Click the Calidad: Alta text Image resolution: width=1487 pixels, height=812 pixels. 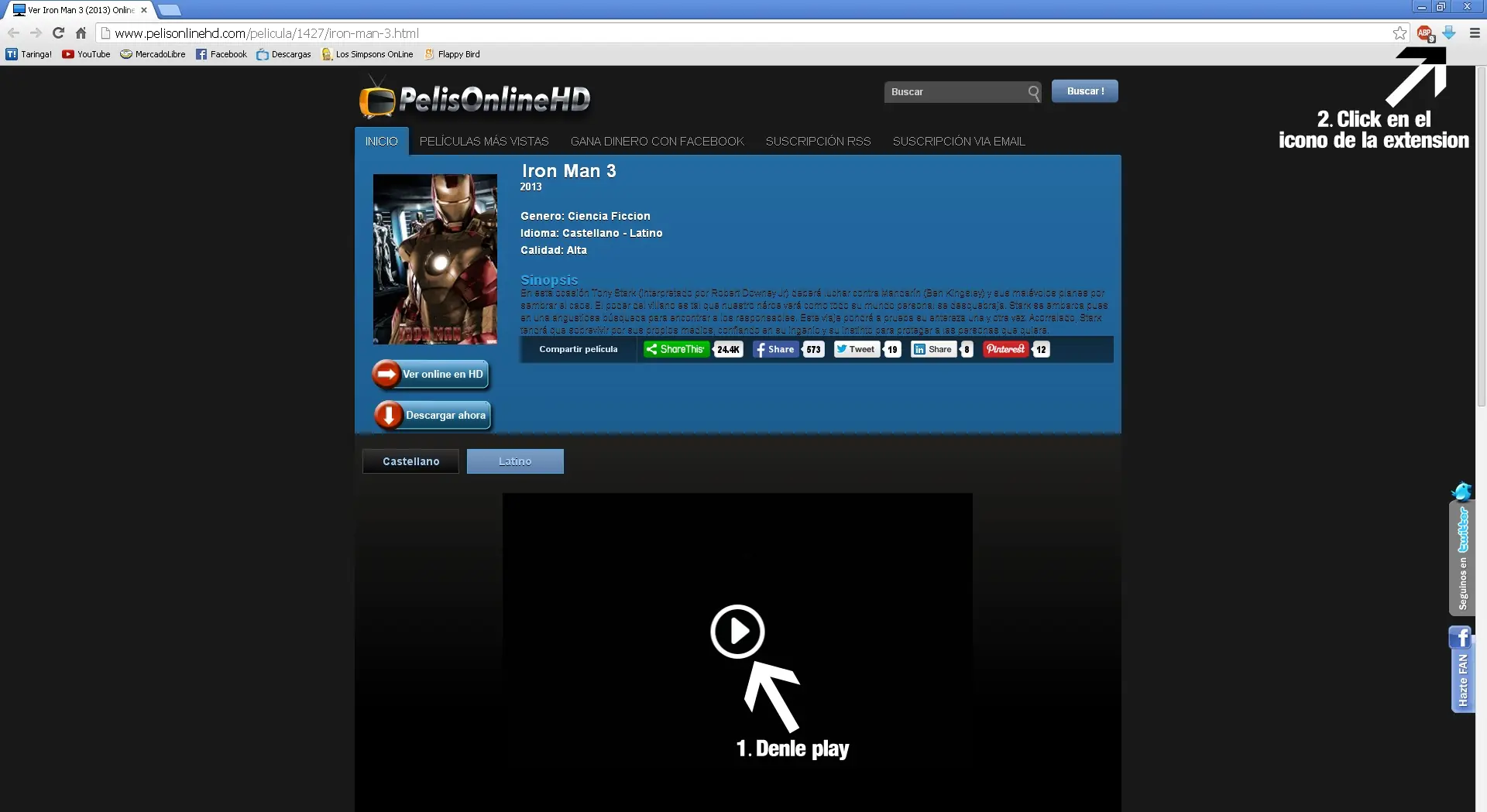(x=554, y=250)
